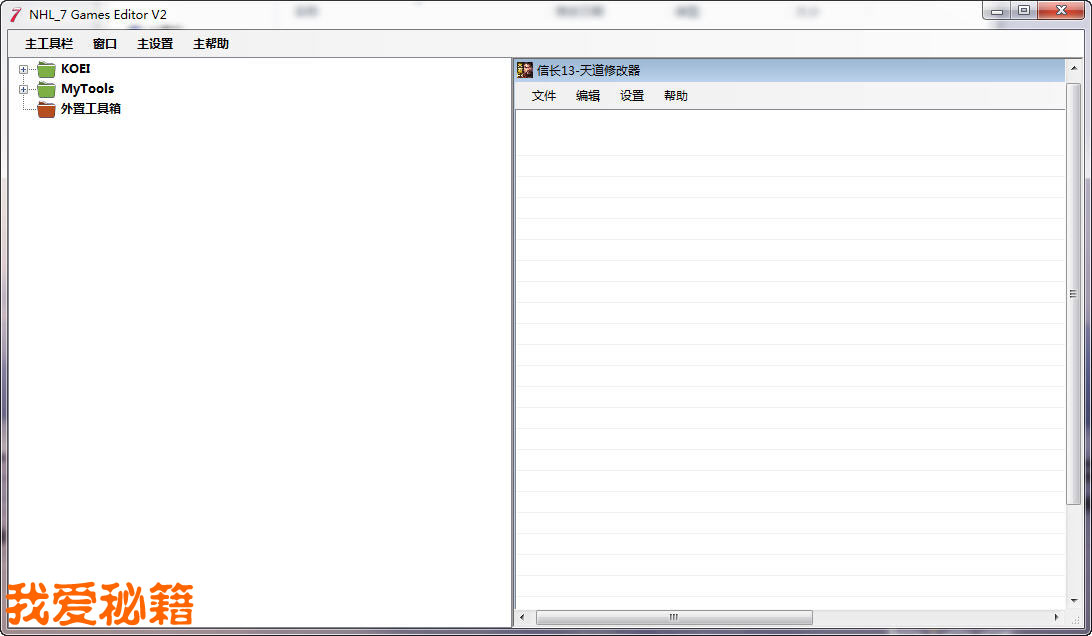Image resolution: width=1092 pixels, height=636 pixels.
Task: Click the horizontal scrollbar thumb
Action: click(674, 617)
